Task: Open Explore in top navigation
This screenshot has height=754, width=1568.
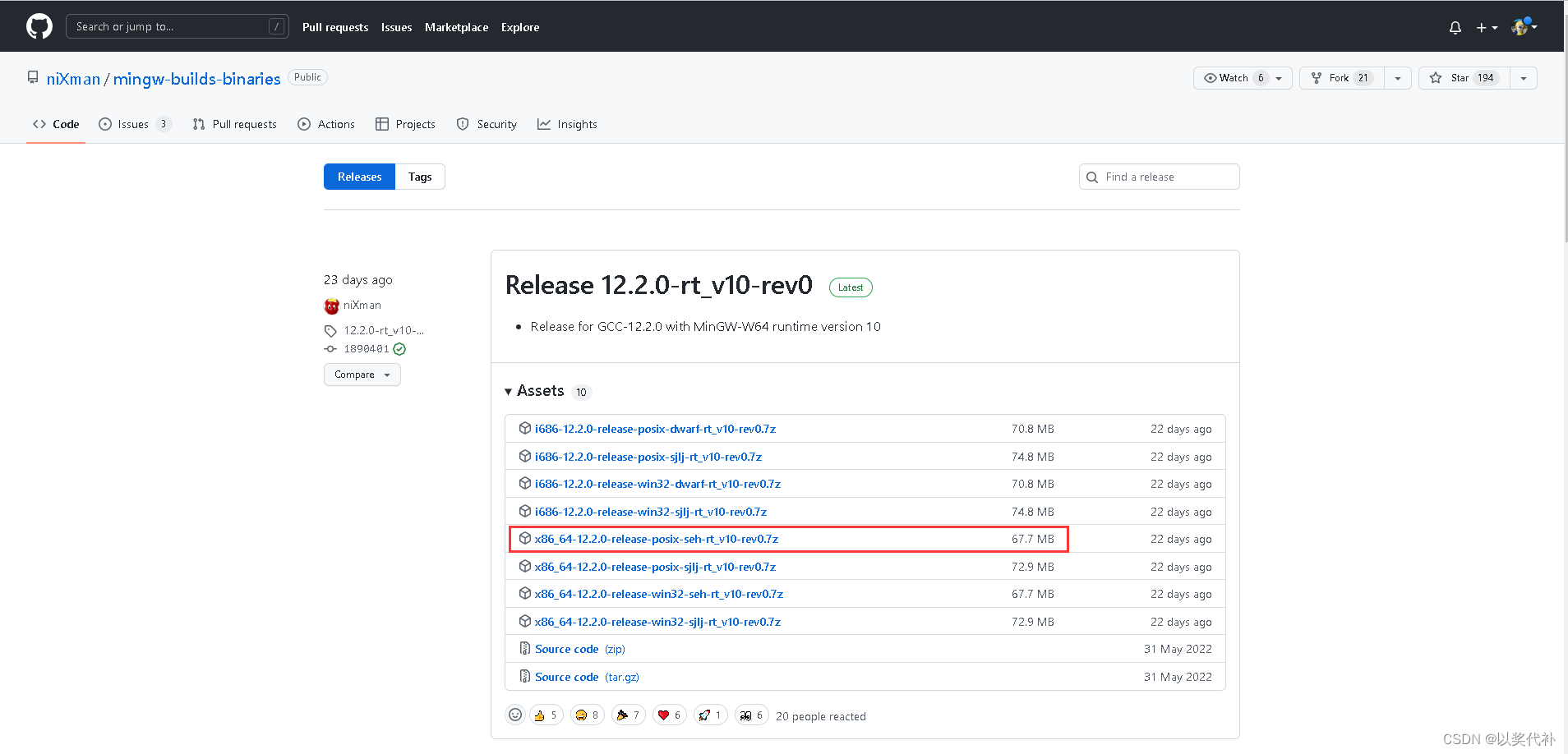Action: (x=520, y=27)
